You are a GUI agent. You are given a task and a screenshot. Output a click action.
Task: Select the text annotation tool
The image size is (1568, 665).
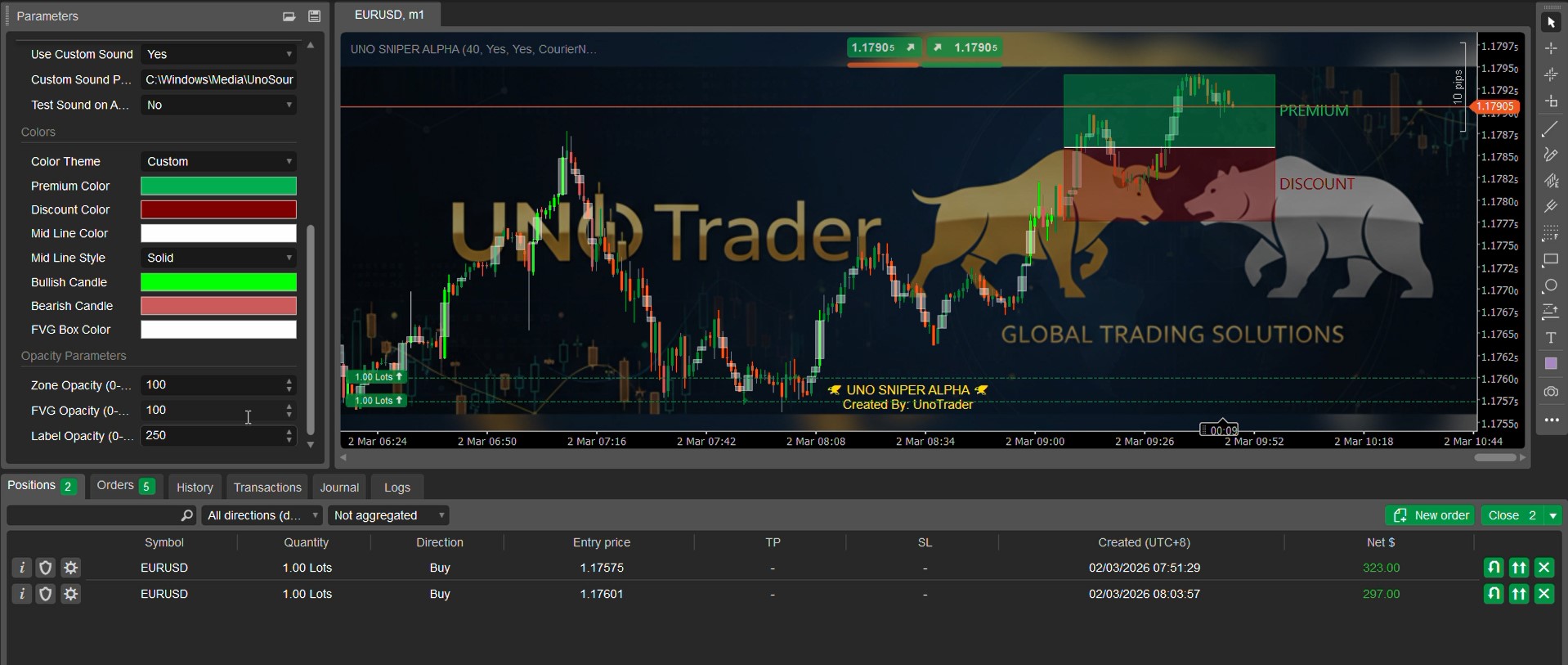1550,338
